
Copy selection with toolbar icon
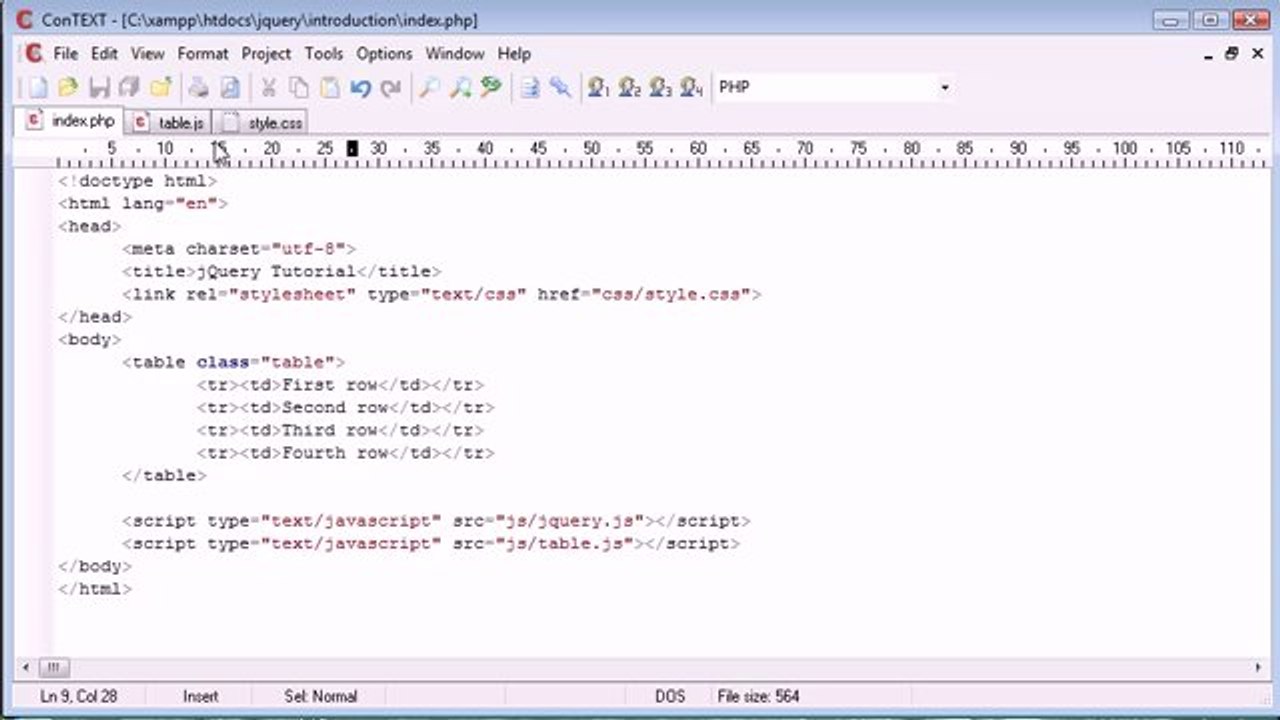click(299, 88)
